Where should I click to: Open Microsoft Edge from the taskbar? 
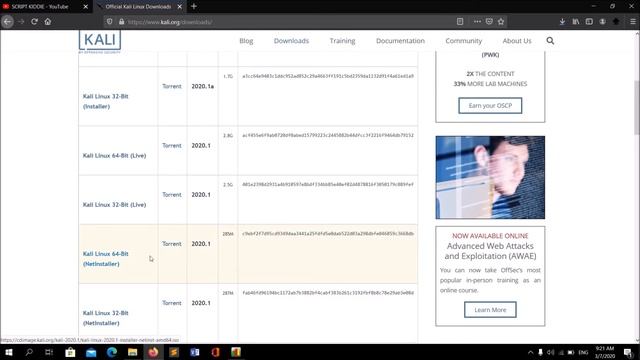click(x=112, y=352)
